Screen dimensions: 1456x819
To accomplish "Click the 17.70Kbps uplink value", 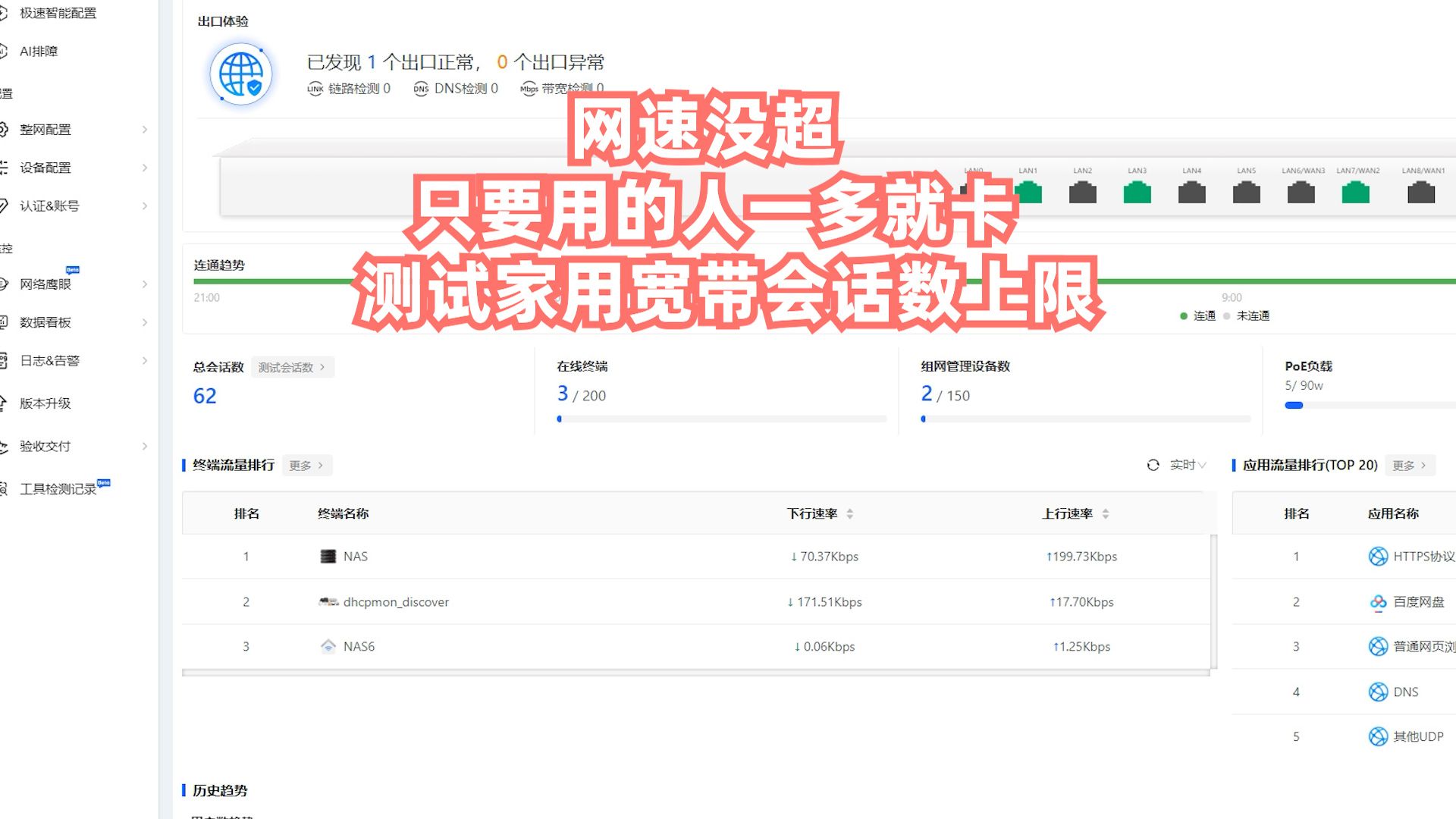I will [x=1081, y=602].
